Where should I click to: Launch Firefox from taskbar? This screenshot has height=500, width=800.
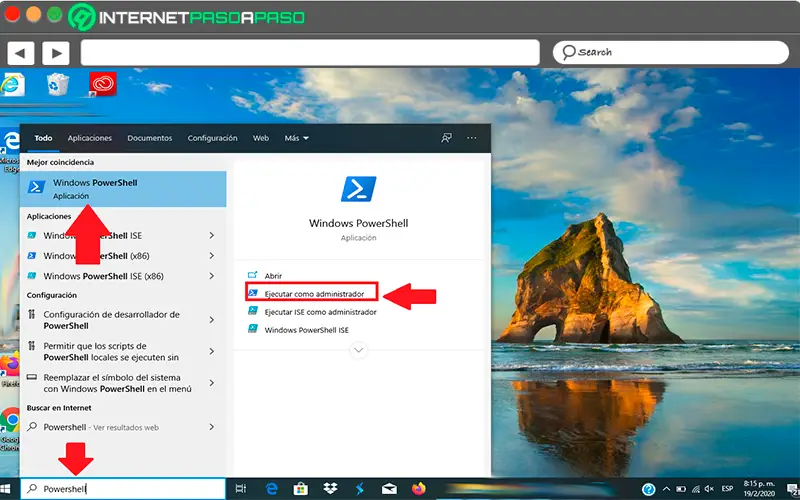[x=419, y=489]
